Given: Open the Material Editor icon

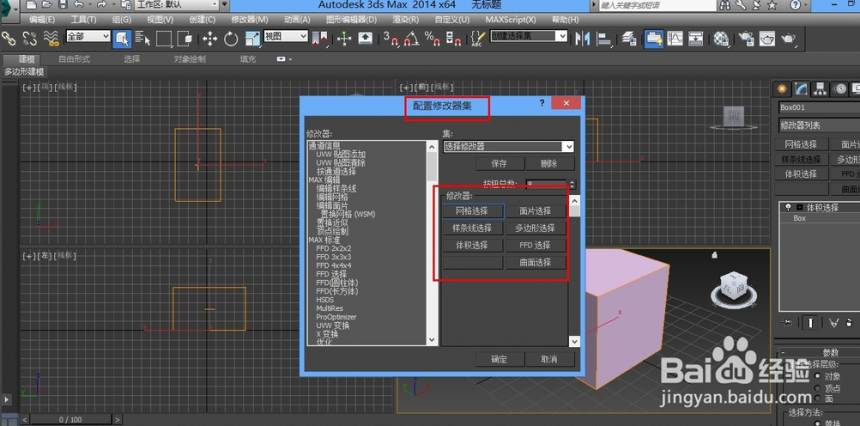Looking at the screenshot, I should (721, 39).
